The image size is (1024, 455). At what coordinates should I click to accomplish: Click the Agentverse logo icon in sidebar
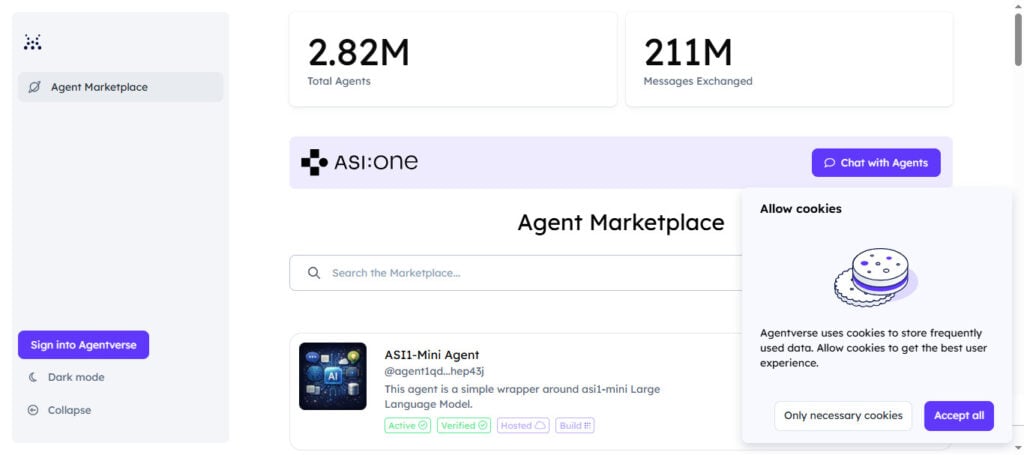click(x=33, y=43)
